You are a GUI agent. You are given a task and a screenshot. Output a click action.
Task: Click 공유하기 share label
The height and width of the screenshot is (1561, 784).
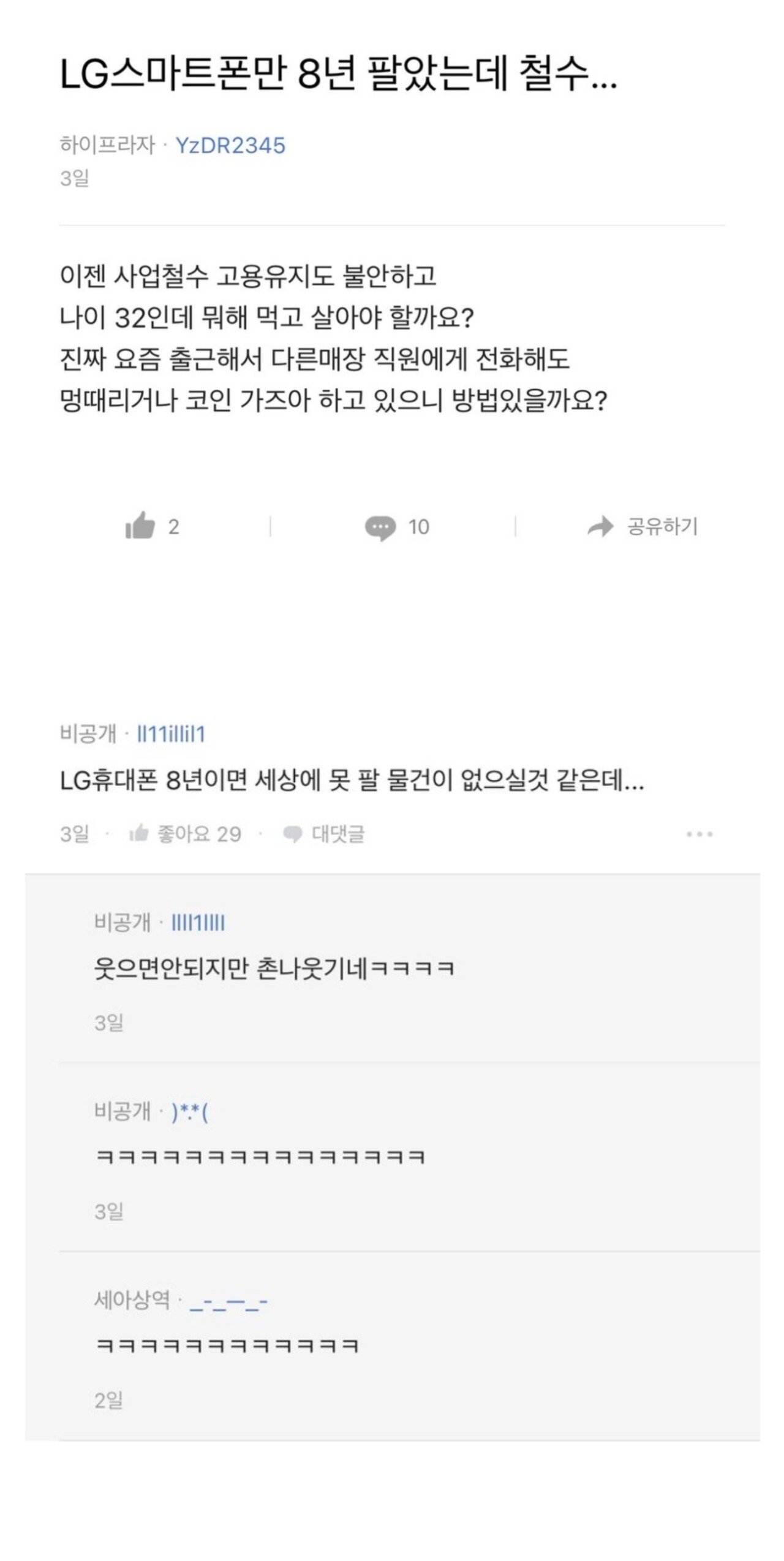coord(662,526)
